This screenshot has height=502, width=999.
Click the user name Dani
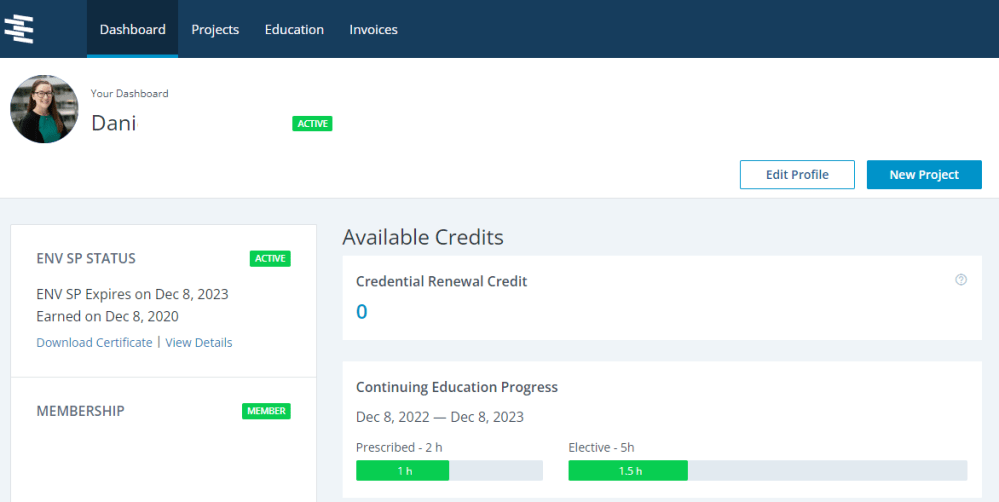[x=113, y=123]
